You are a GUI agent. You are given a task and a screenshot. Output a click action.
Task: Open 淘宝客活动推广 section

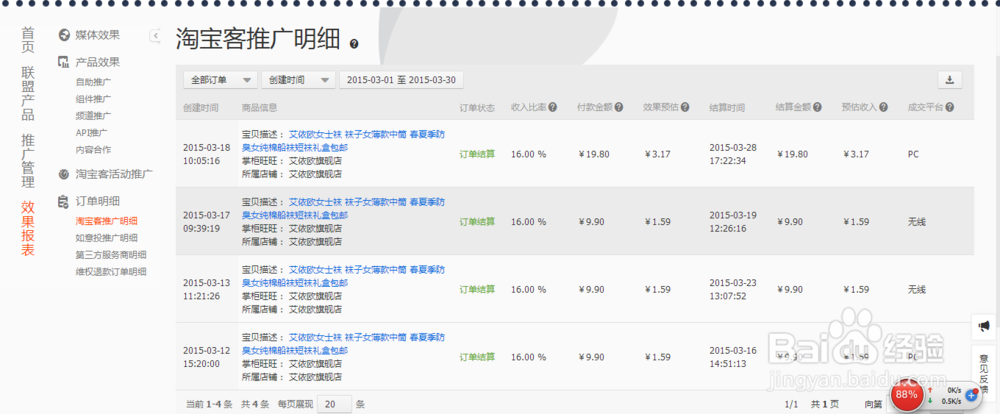point(114,174)
